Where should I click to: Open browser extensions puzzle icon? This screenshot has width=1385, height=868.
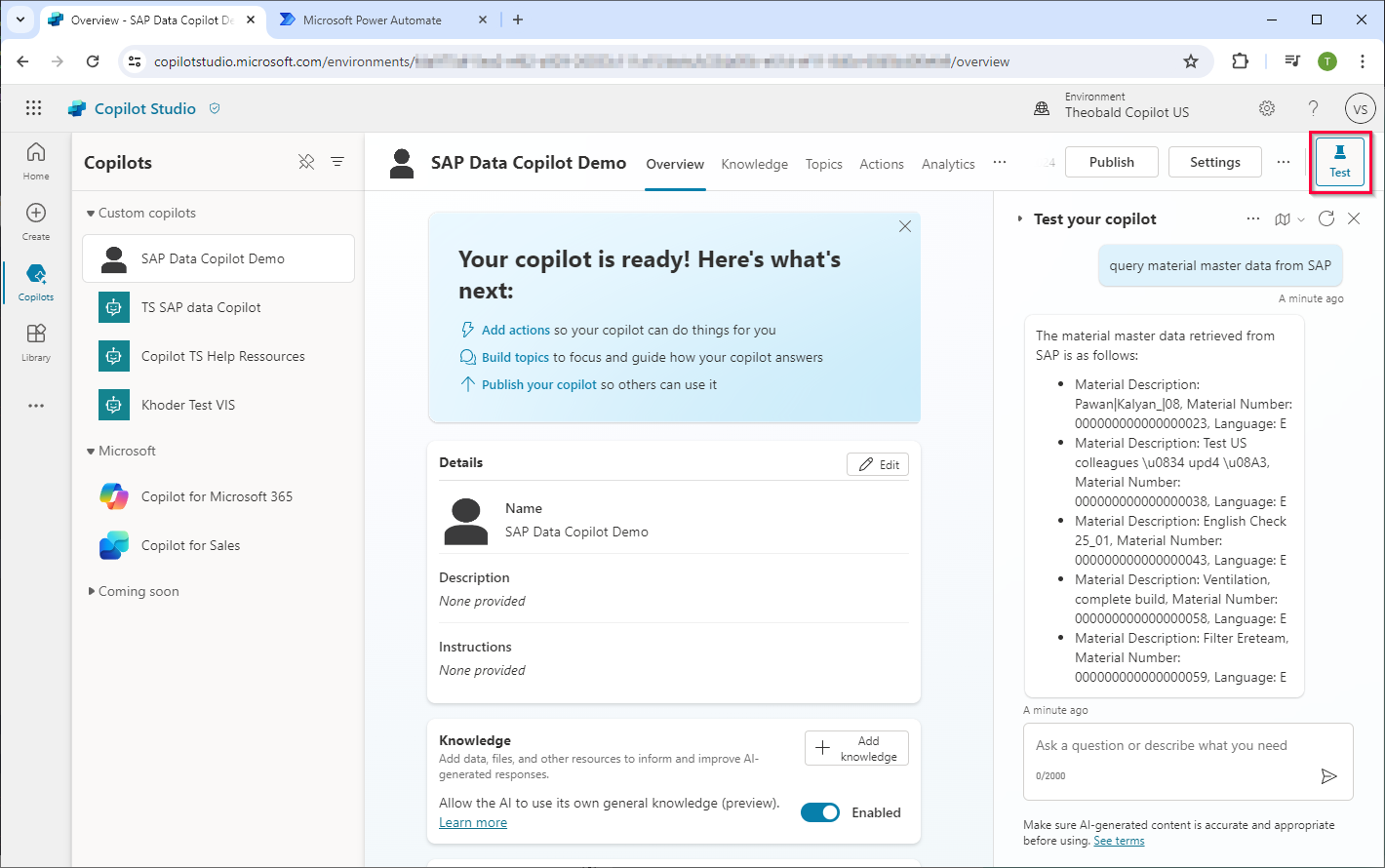(1240, 61)
